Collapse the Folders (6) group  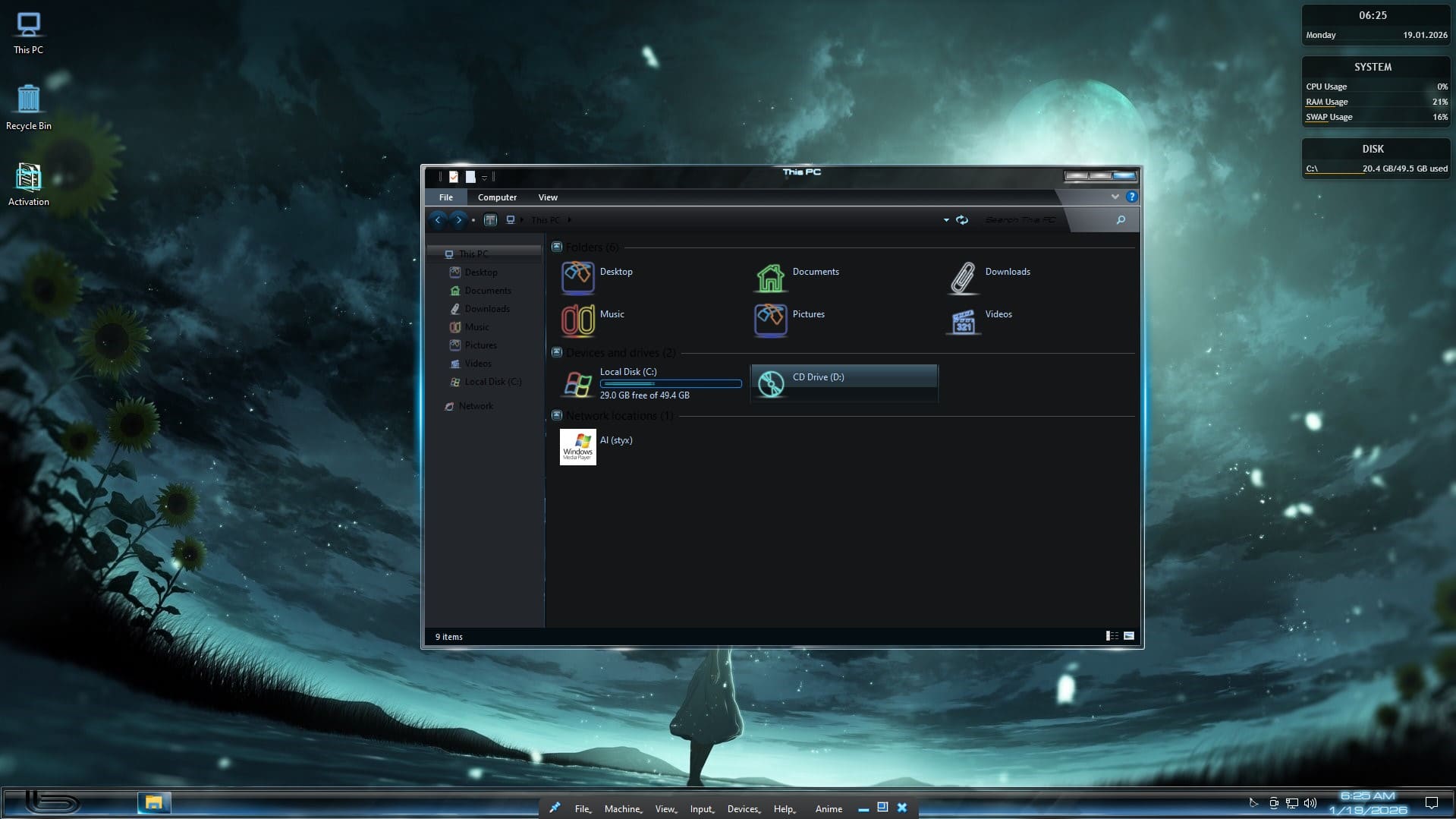point(556,247)
